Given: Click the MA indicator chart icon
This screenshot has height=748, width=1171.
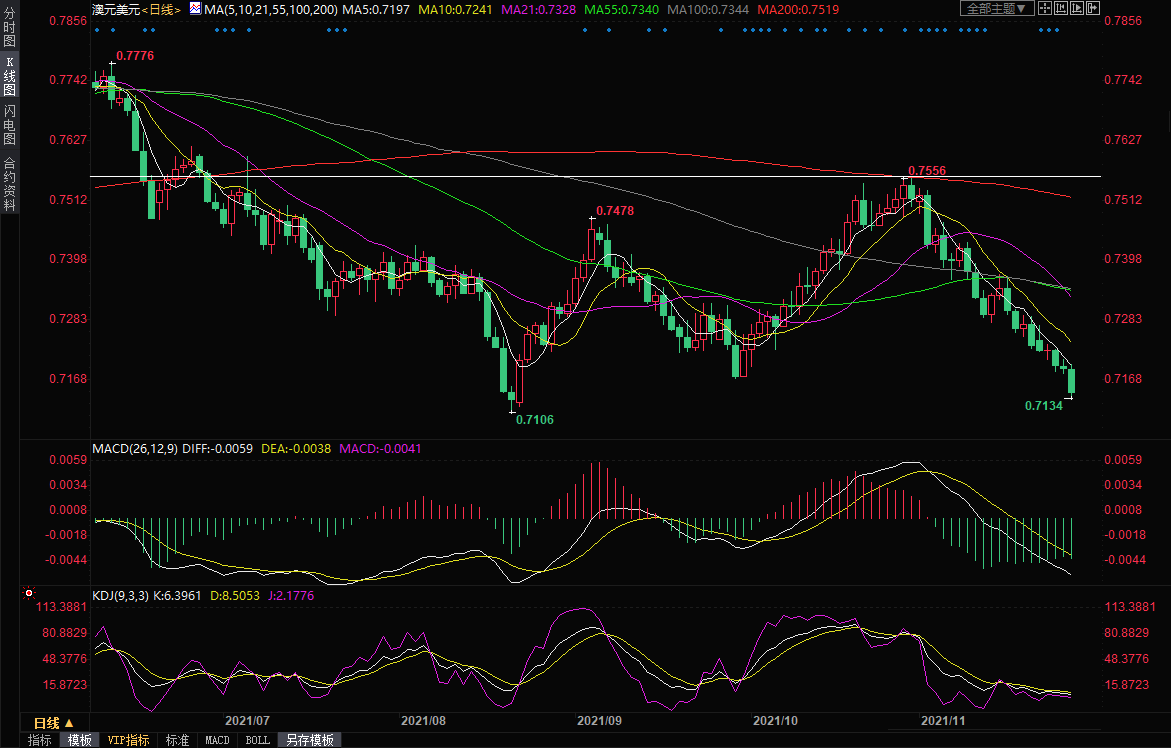Looking at the screenshot, I should pyautogui.click(x=196, y=9).
